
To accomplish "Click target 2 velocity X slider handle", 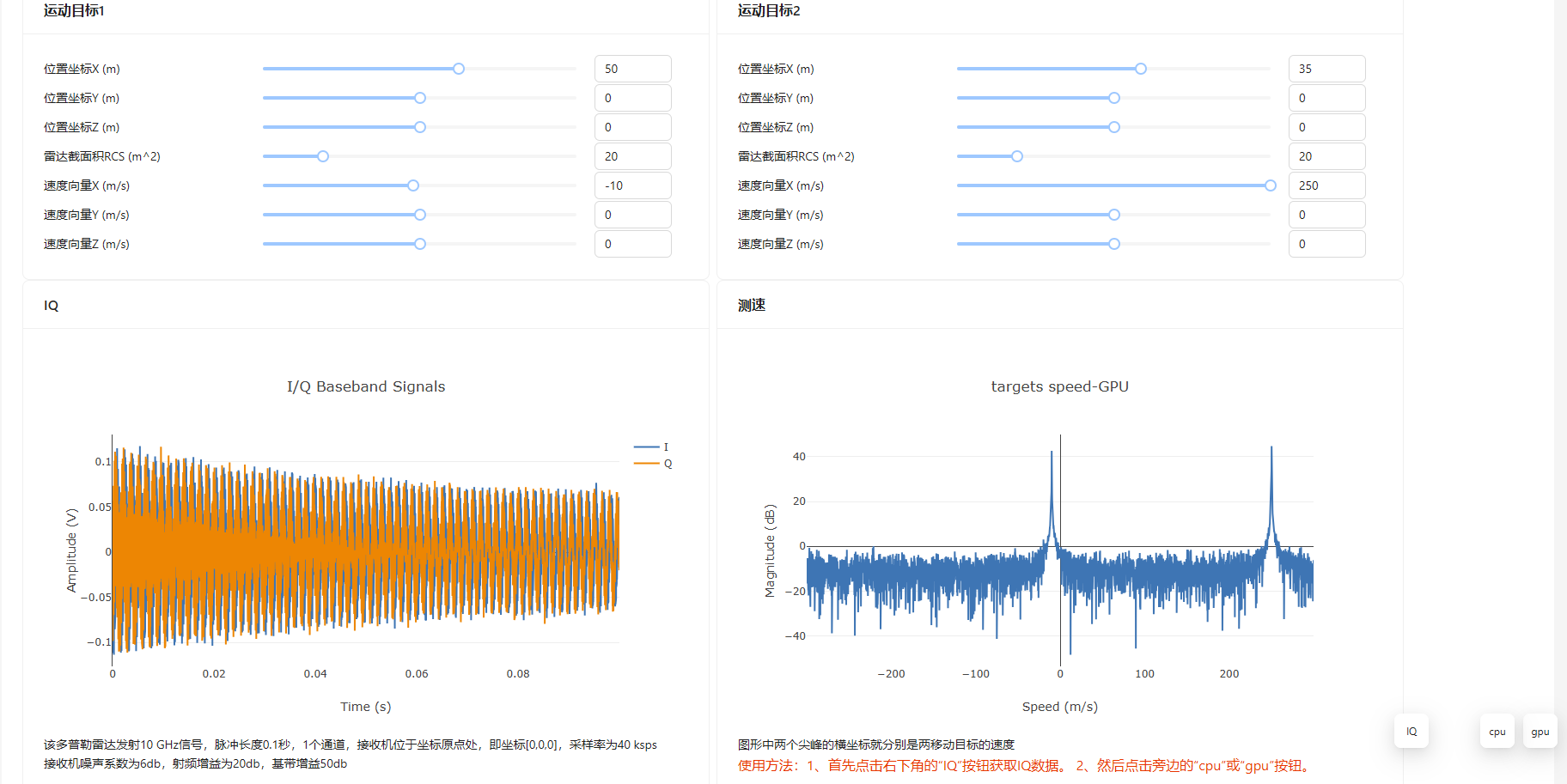I will click(x=1270, y=185).
